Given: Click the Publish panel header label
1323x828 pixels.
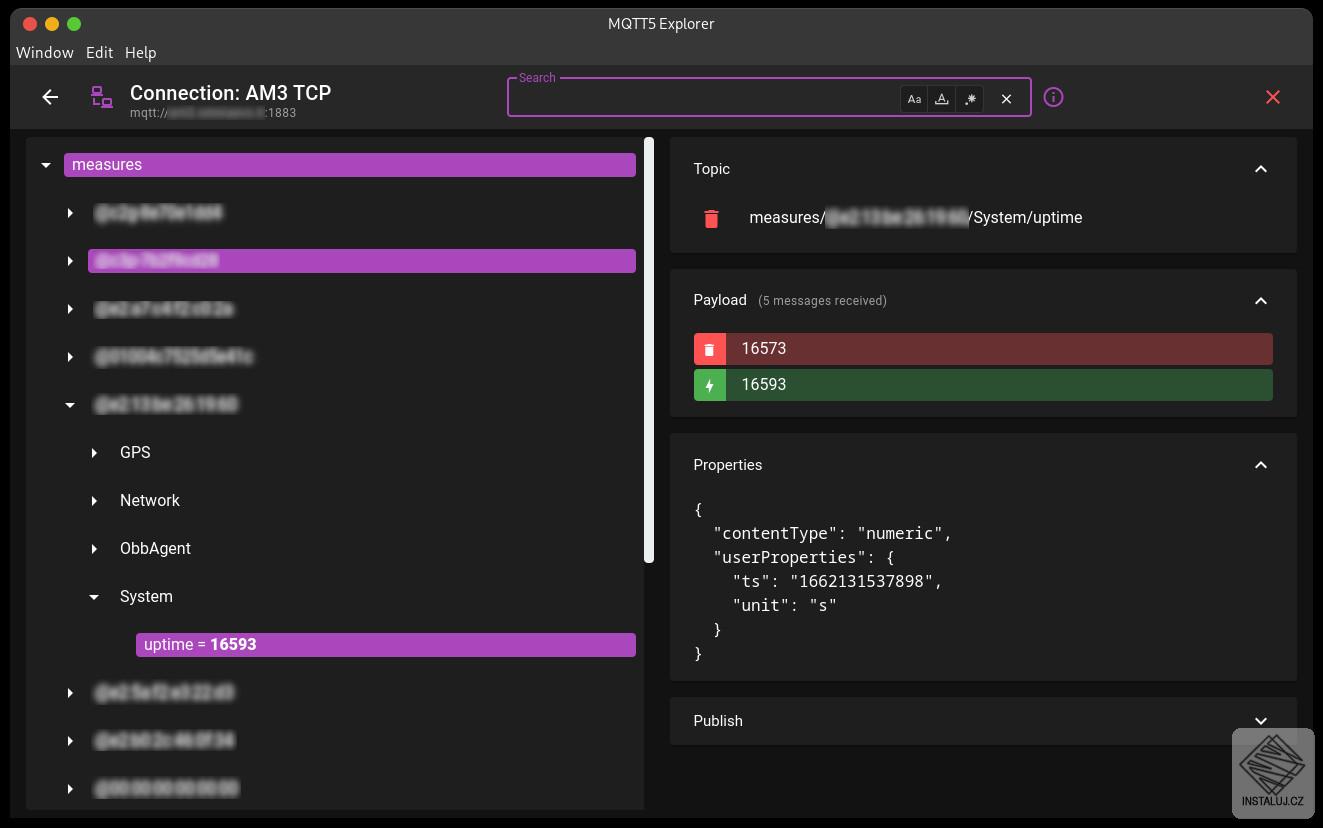Looking at the screenshot, I should click(x=718, y=721).
